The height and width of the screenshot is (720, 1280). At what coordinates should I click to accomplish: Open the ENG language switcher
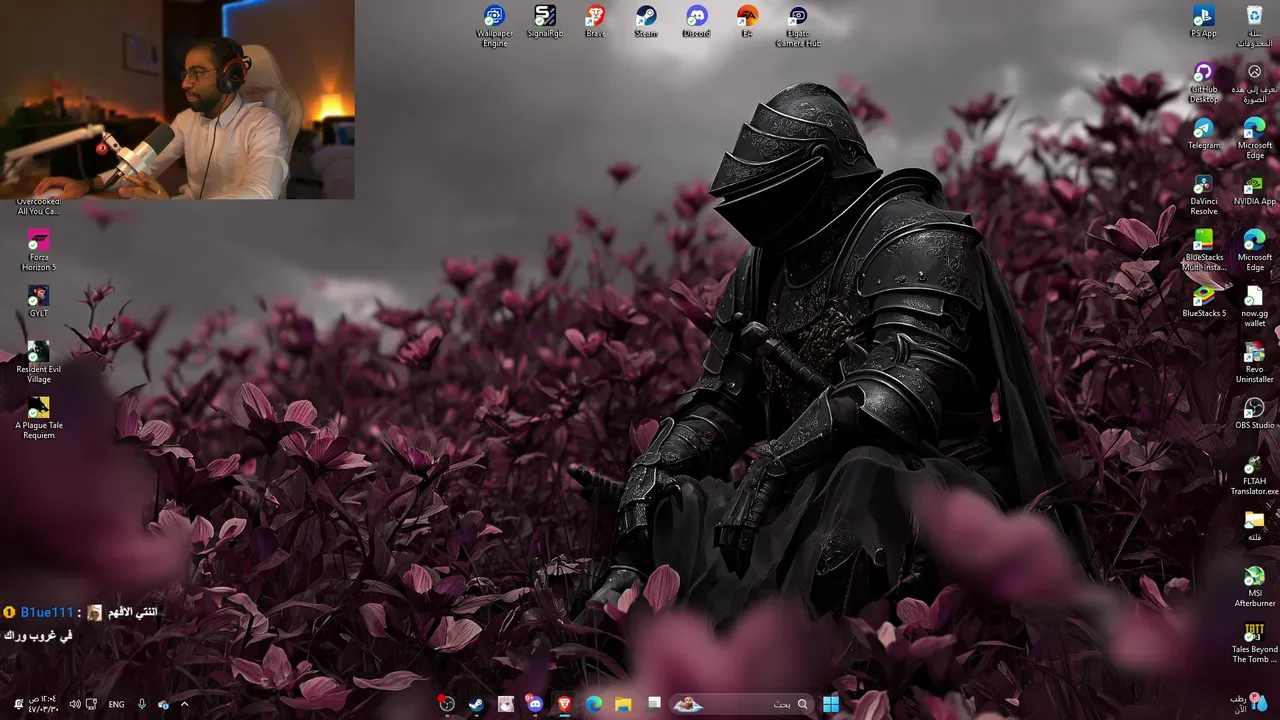(x=116, y=704)
